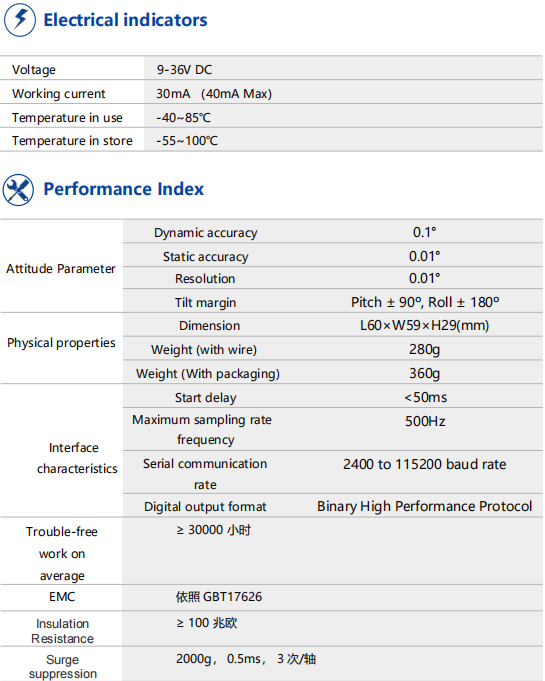Select Binary High Performance Protocol text

[424, 506]
